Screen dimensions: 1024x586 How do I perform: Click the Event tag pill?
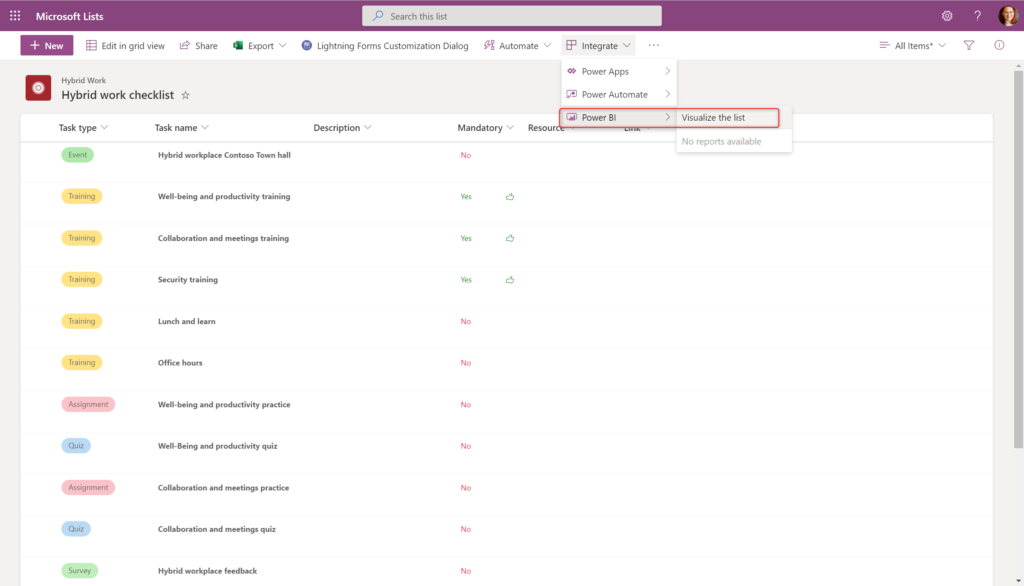pyautogui.click(x=78, y=155)
